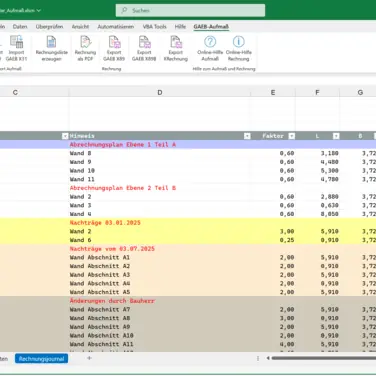The height and width of the screenshot is (376, 376).
Task: Select column D header
Action: 160,92
